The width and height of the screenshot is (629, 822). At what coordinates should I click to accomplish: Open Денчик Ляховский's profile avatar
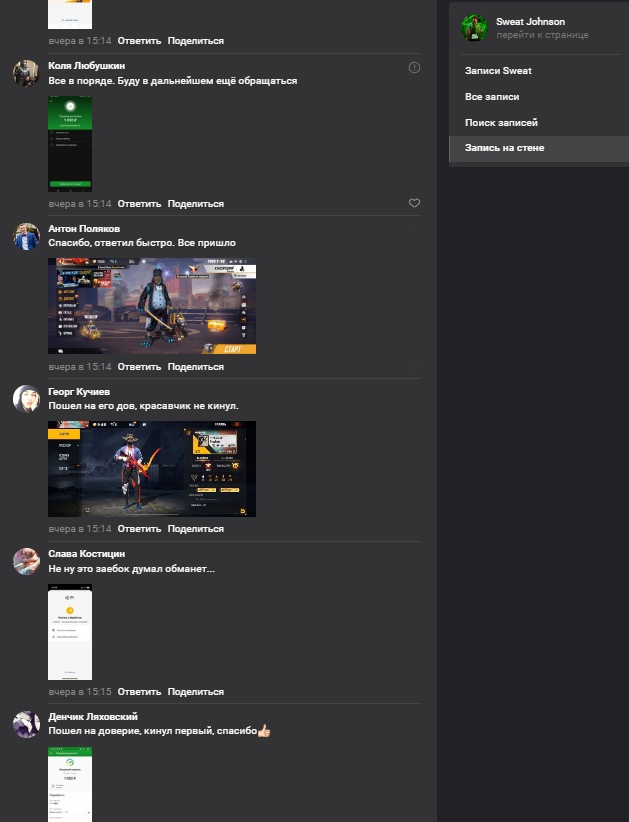pyautogui.click(x=26, y=724)
